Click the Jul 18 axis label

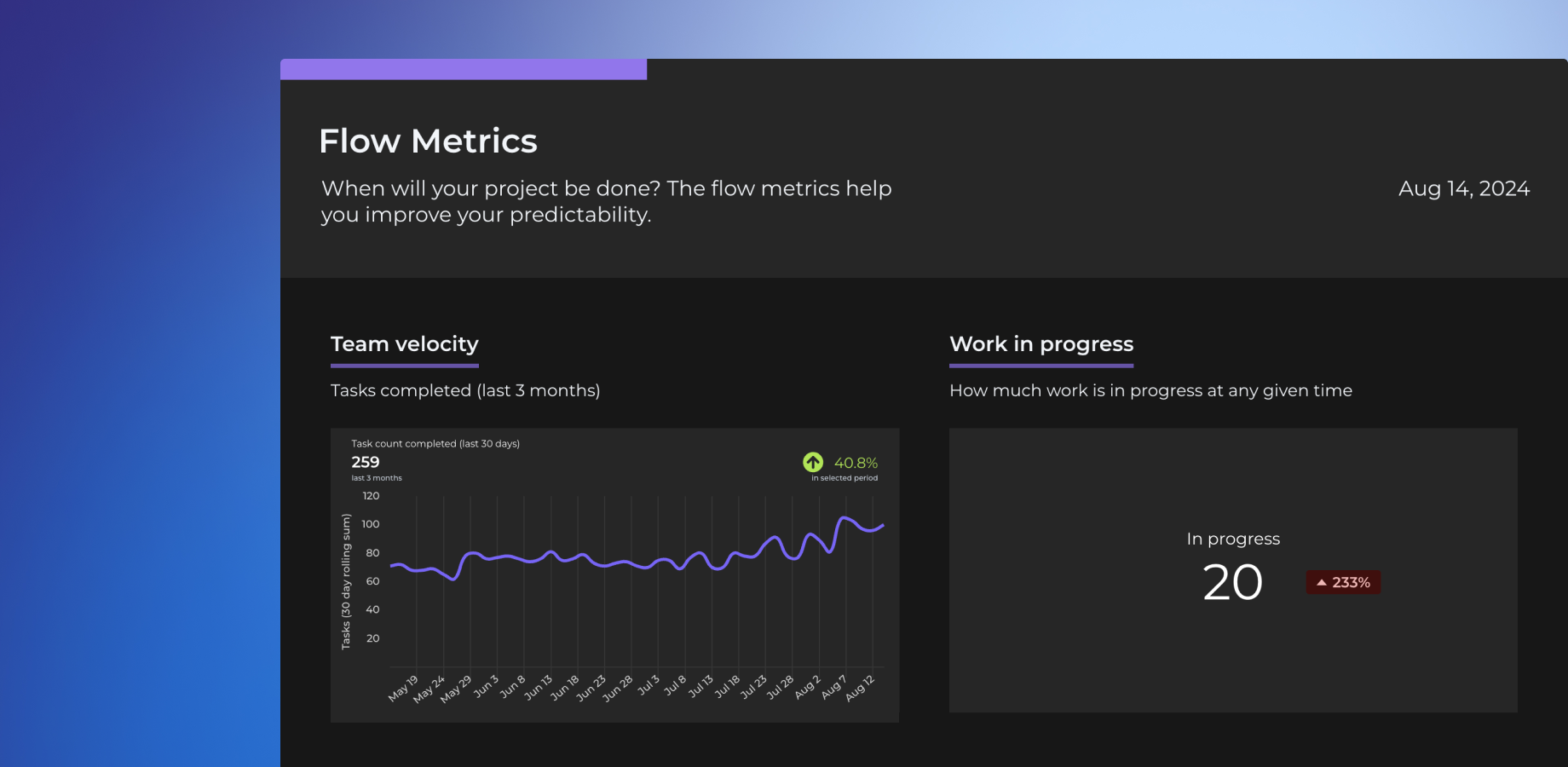point(727,687)
